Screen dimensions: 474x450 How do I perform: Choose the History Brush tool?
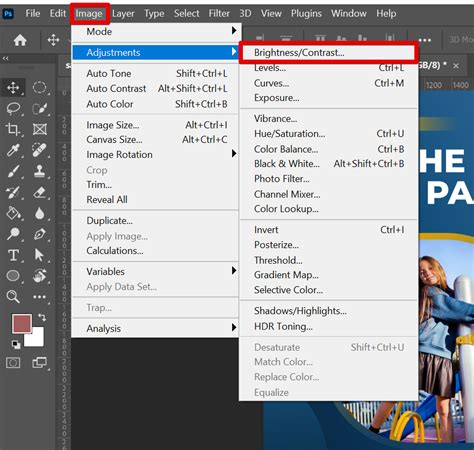(x=13, y=192)
